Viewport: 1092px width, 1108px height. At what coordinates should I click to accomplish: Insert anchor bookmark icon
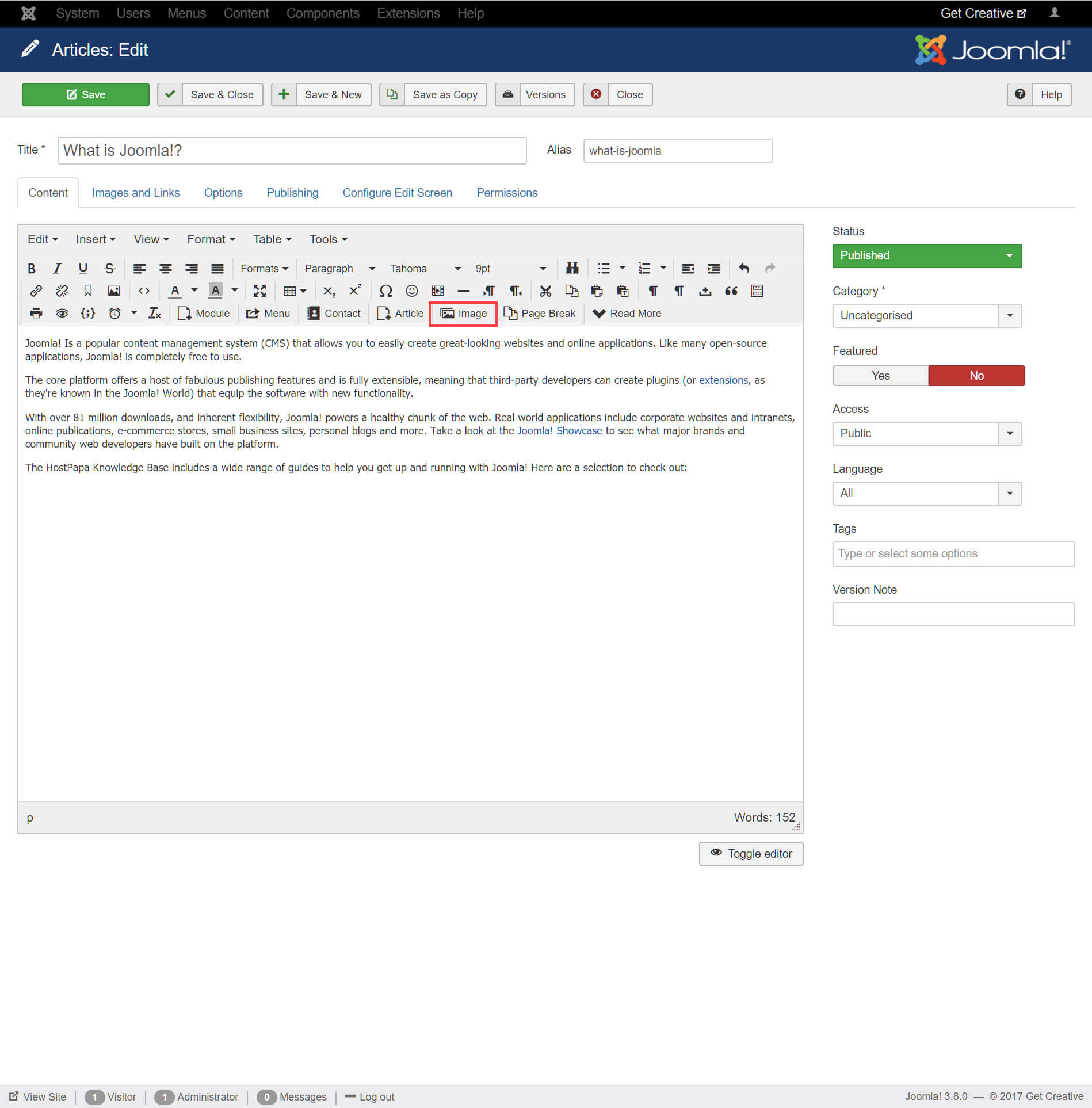coord(87,291)
